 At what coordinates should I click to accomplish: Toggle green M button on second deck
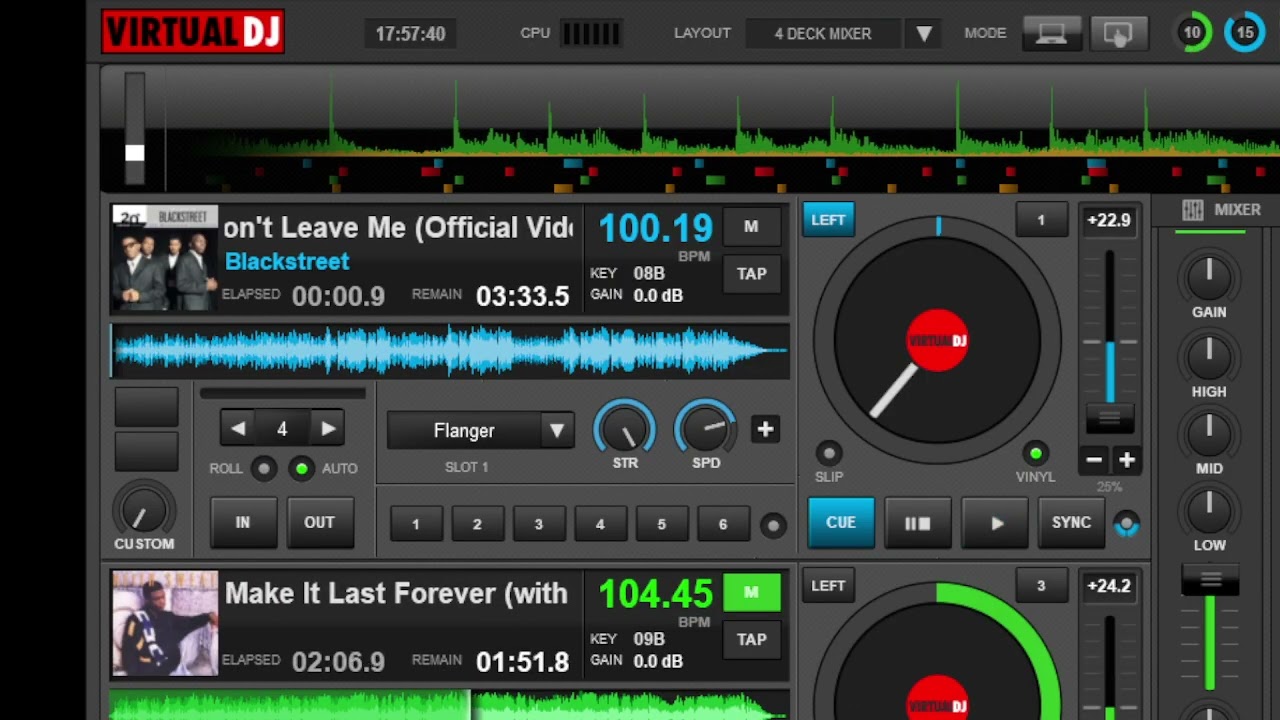click(x=751, y=592)
